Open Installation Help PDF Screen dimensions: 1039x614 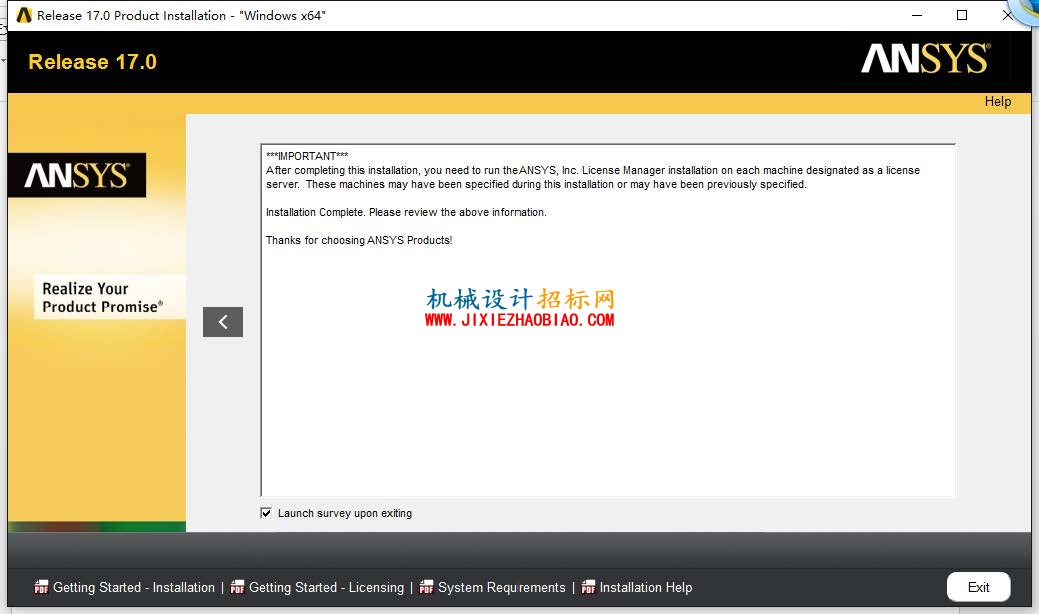point(645,588)
